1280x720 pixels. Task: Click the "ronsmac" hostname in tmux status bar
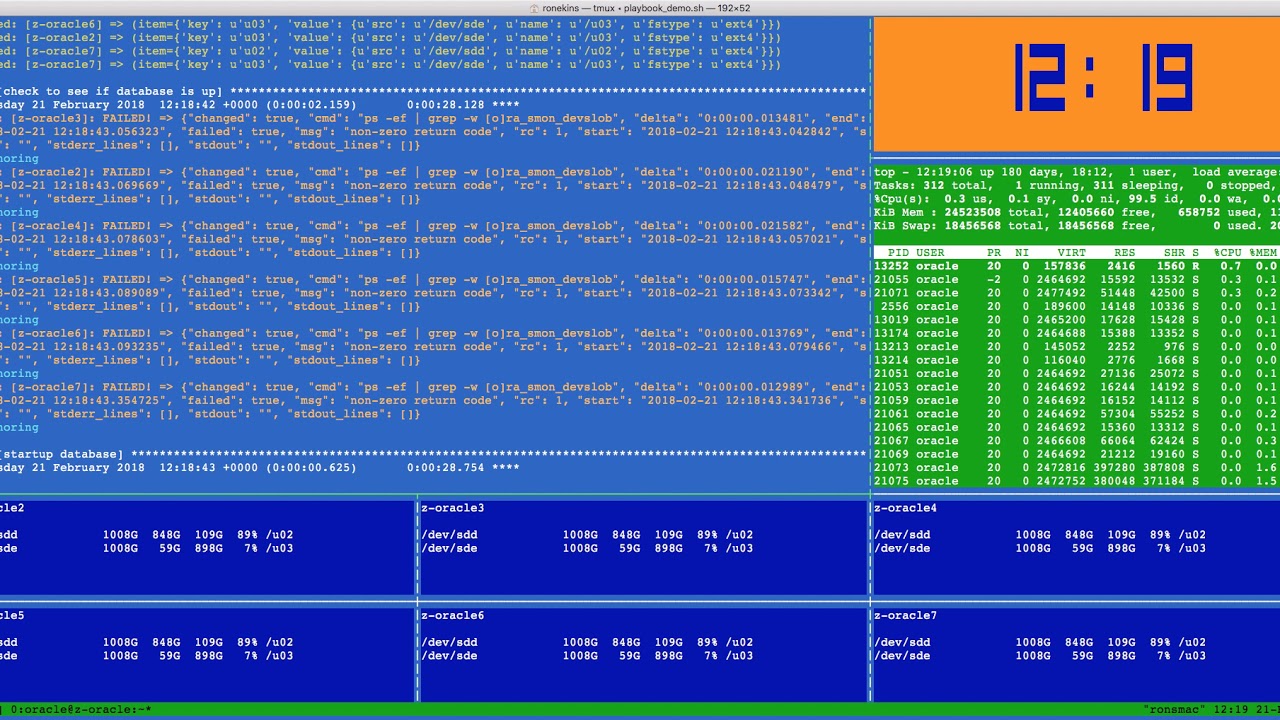[1174, 710]
